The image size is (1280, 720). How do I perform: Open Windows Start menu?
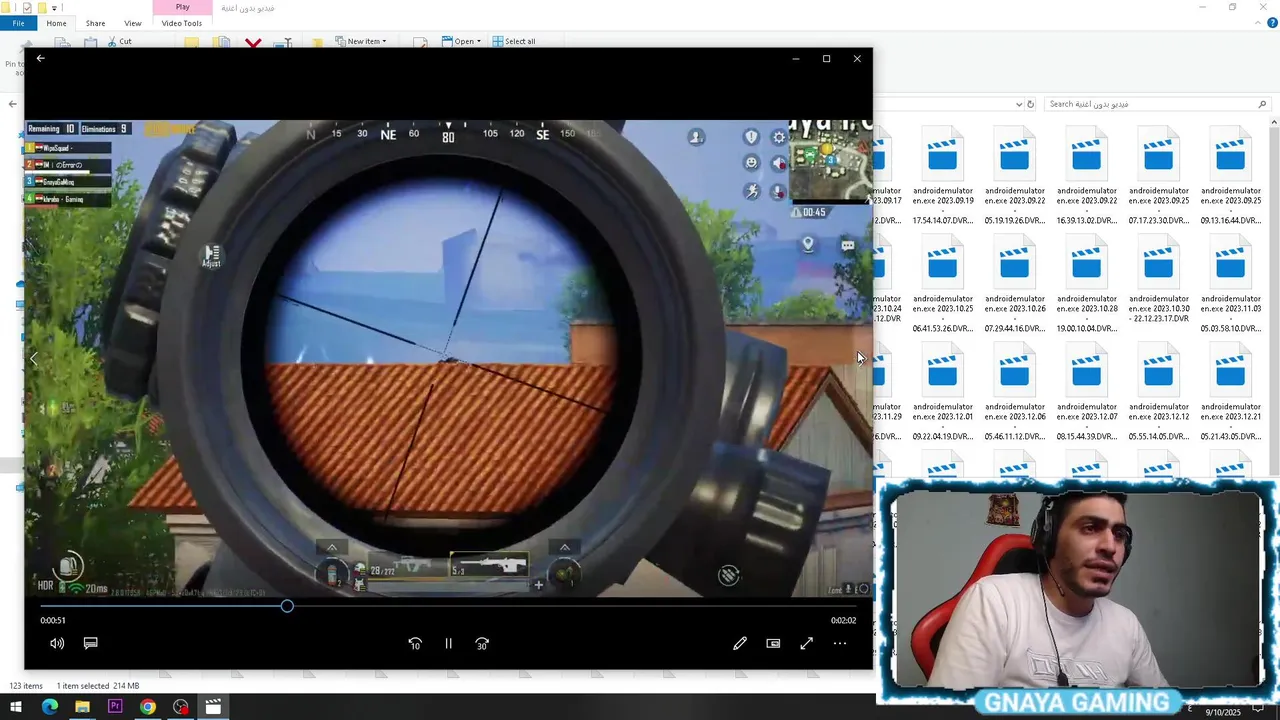click(x=15, y=707)
